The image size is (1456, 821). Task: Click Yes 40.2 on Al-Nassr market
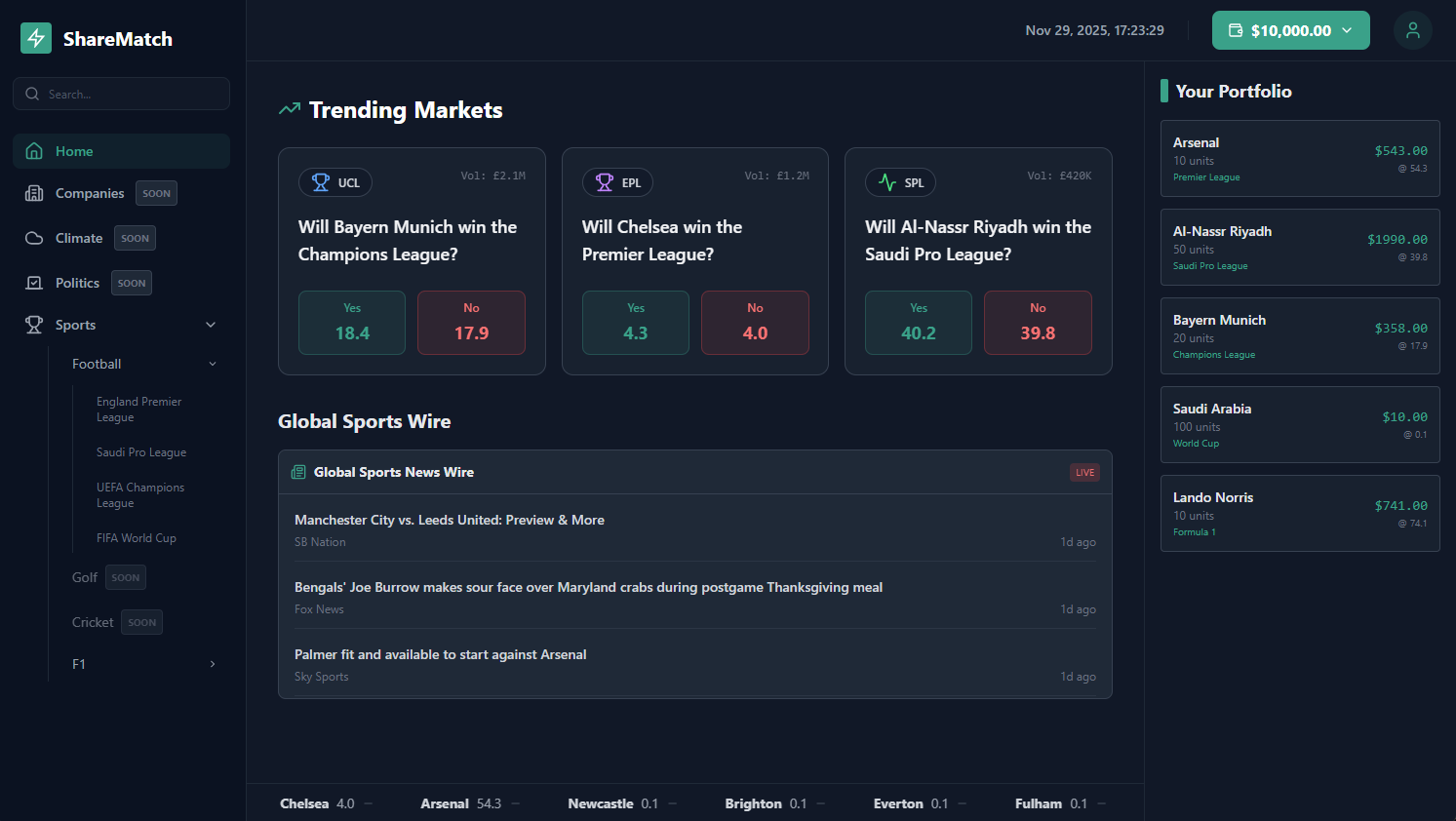(918, 323)
